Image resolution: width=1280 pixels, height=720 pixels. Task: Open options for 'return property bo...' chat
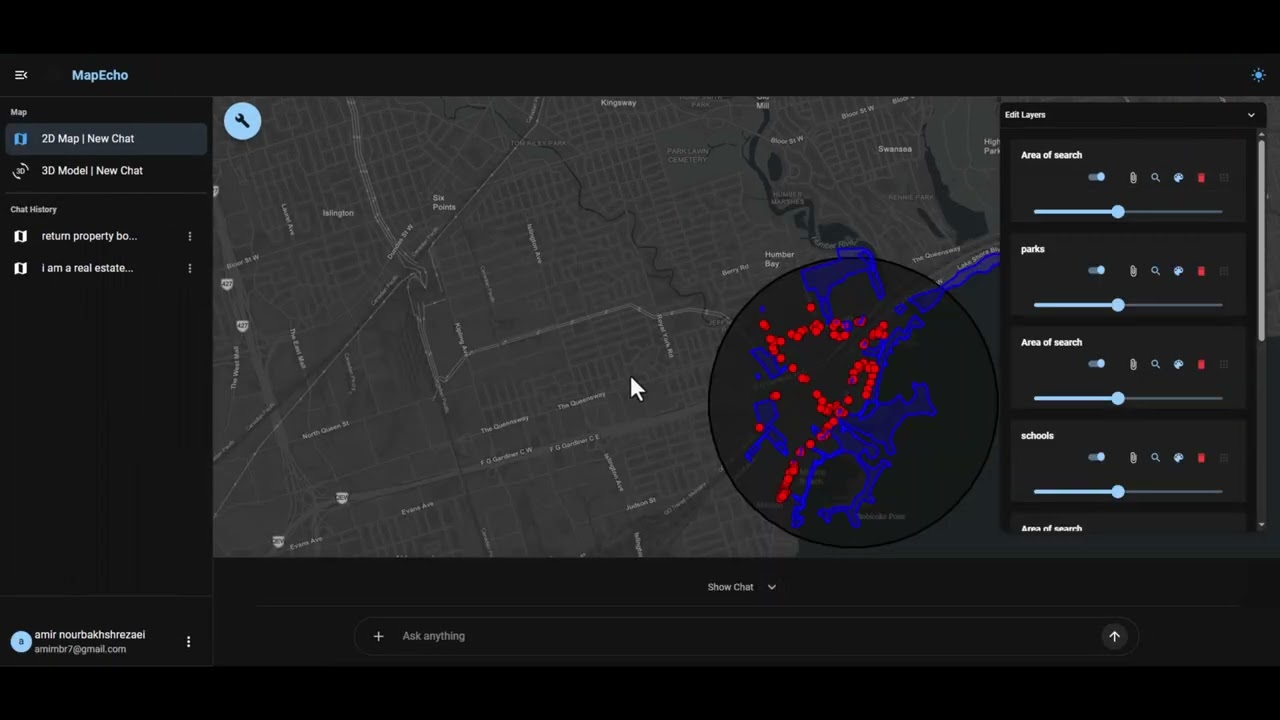coord(190,236)
